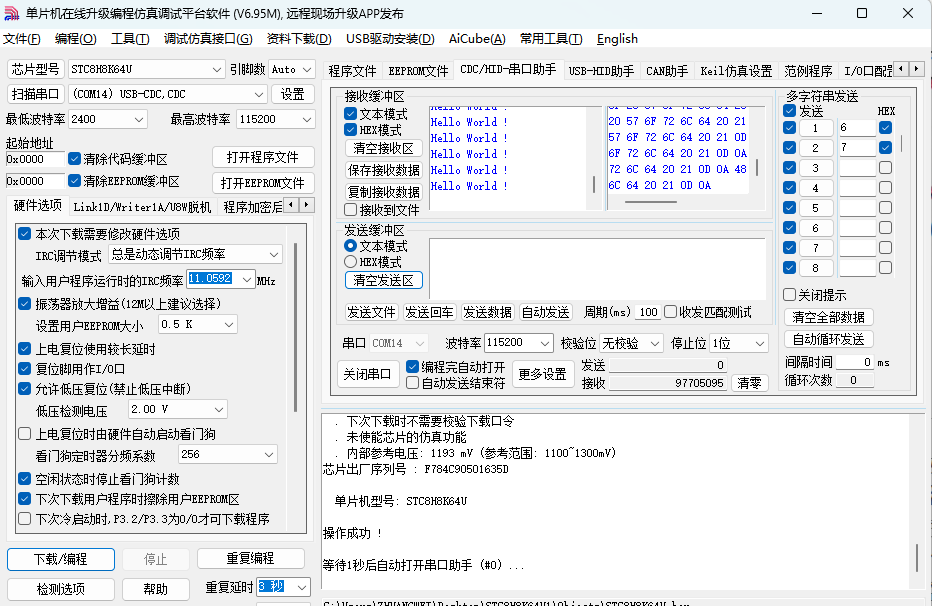The image size is (933, 606).
Task: Click the 下载/编程 button
Action: coord(60,558)
